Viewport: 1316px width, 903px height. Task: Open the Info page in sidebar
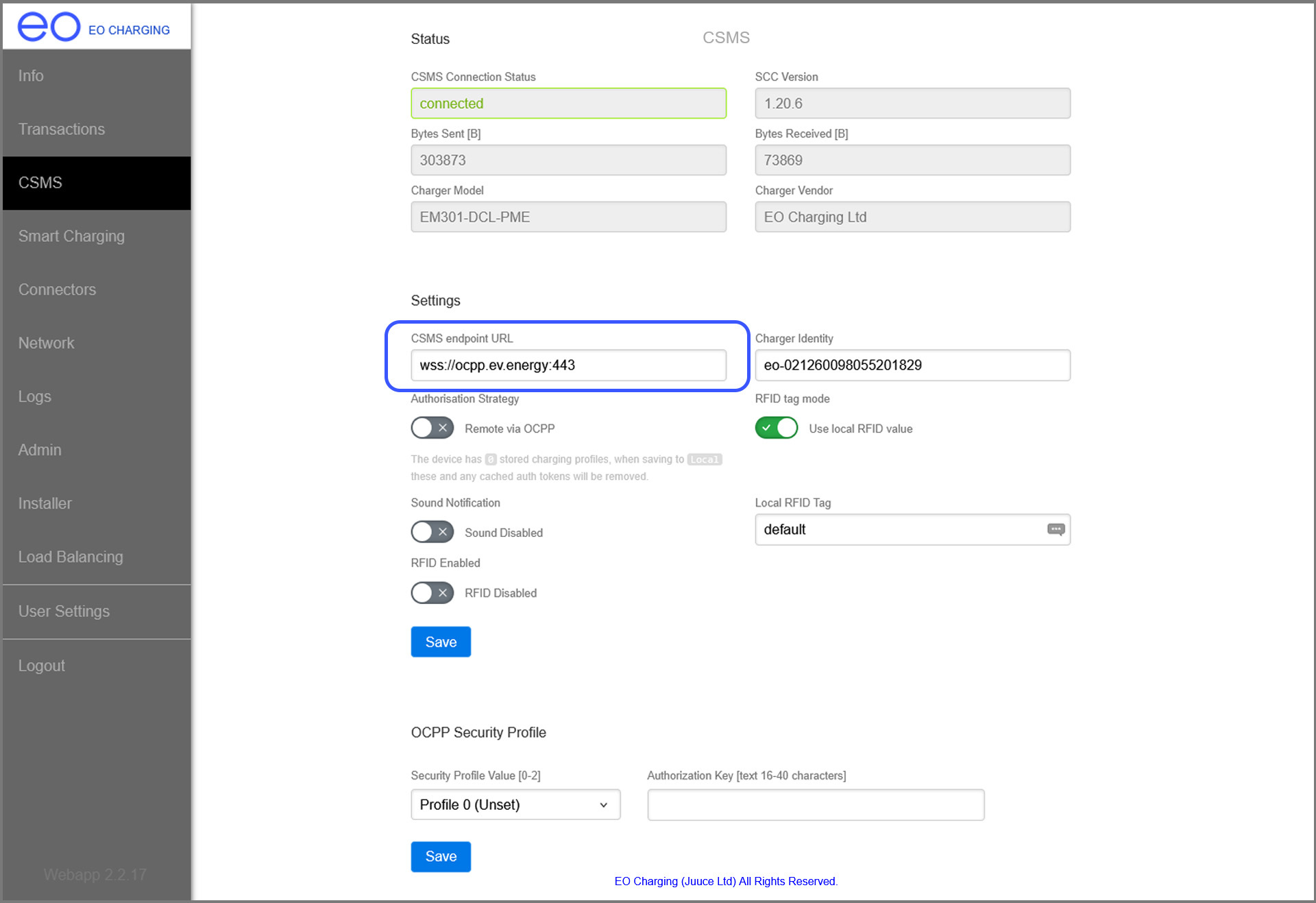pyautogui.click(x=97, y=76)
